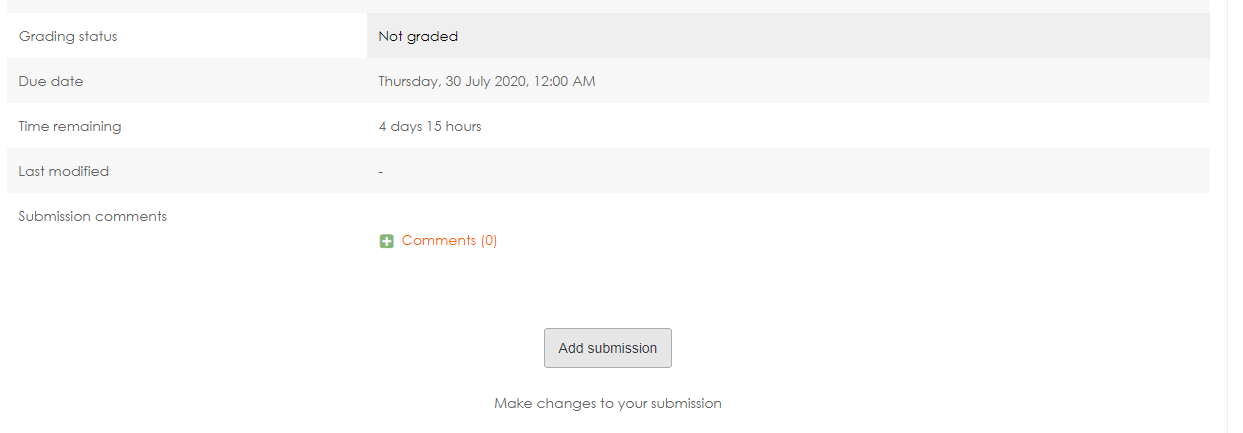This screenshot has width=1243, height=433.
Task: Click the word 'Make' below the Add submission button
Action: point(513,404)
